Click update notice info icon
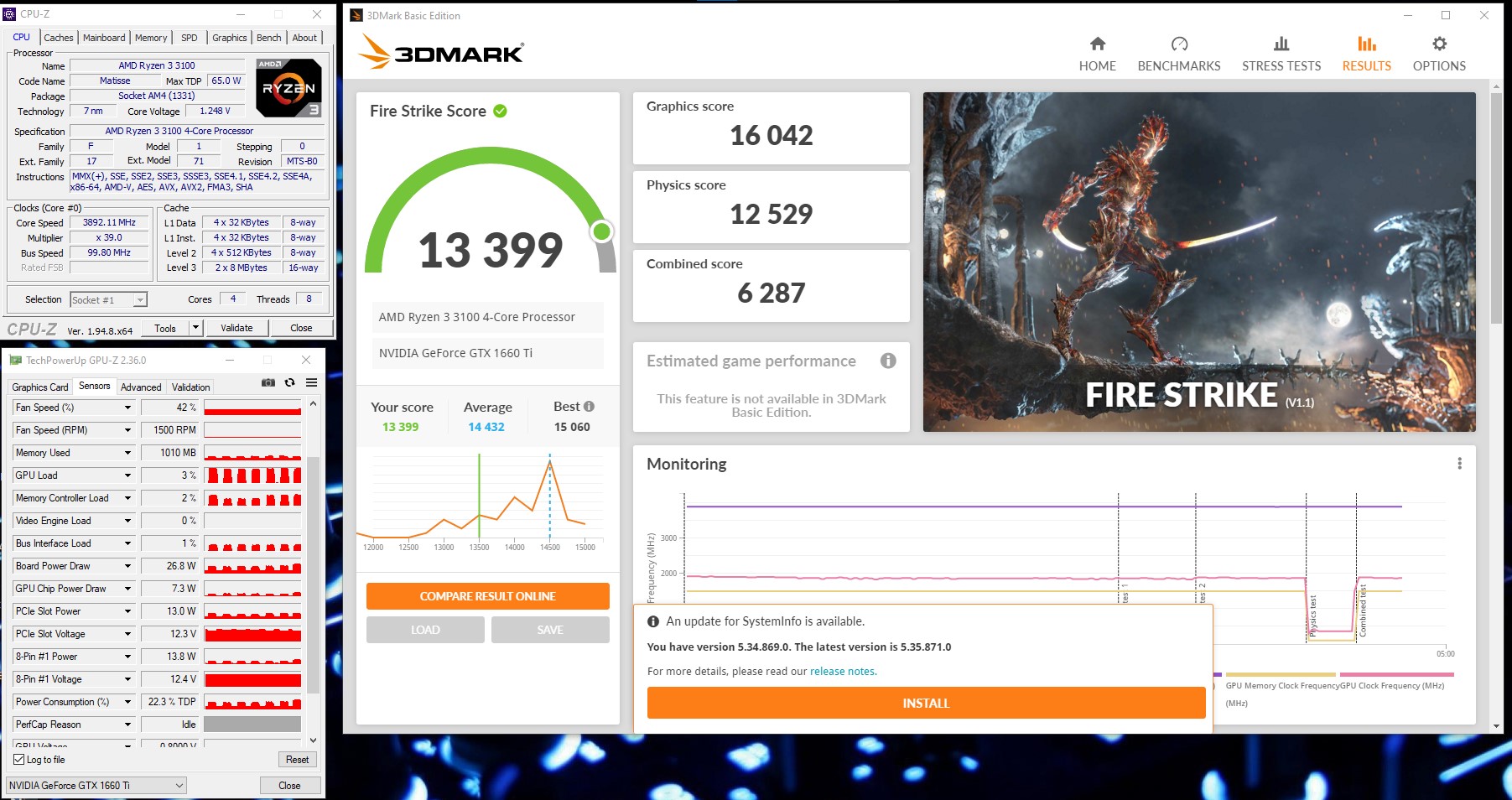This screenshot has height=800, width=1512. pyautogui.click(x=653, y=621)
